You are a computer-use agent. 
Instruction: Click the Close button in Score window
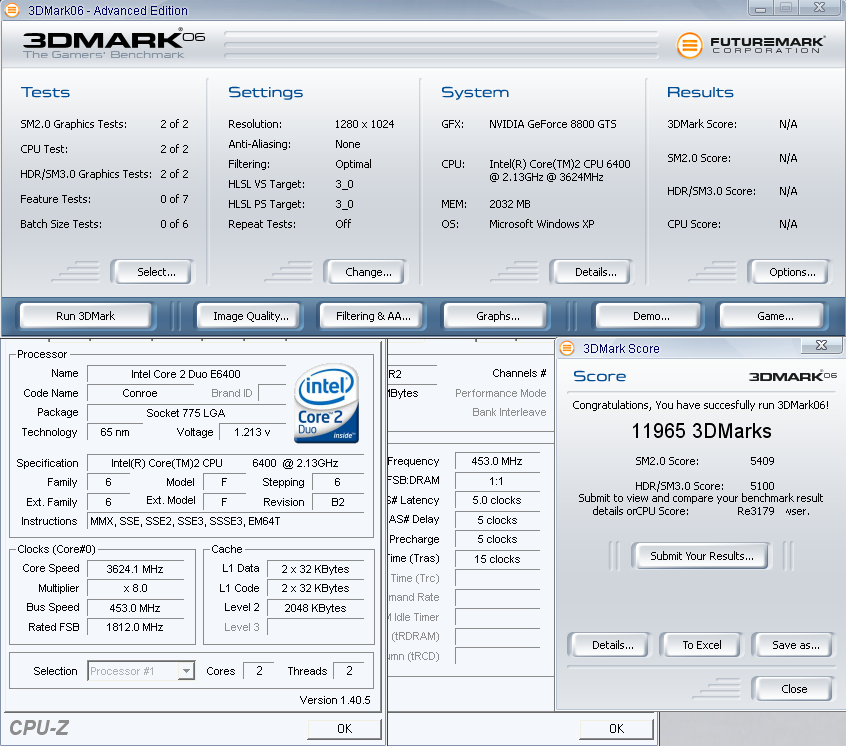pos(794,689)
